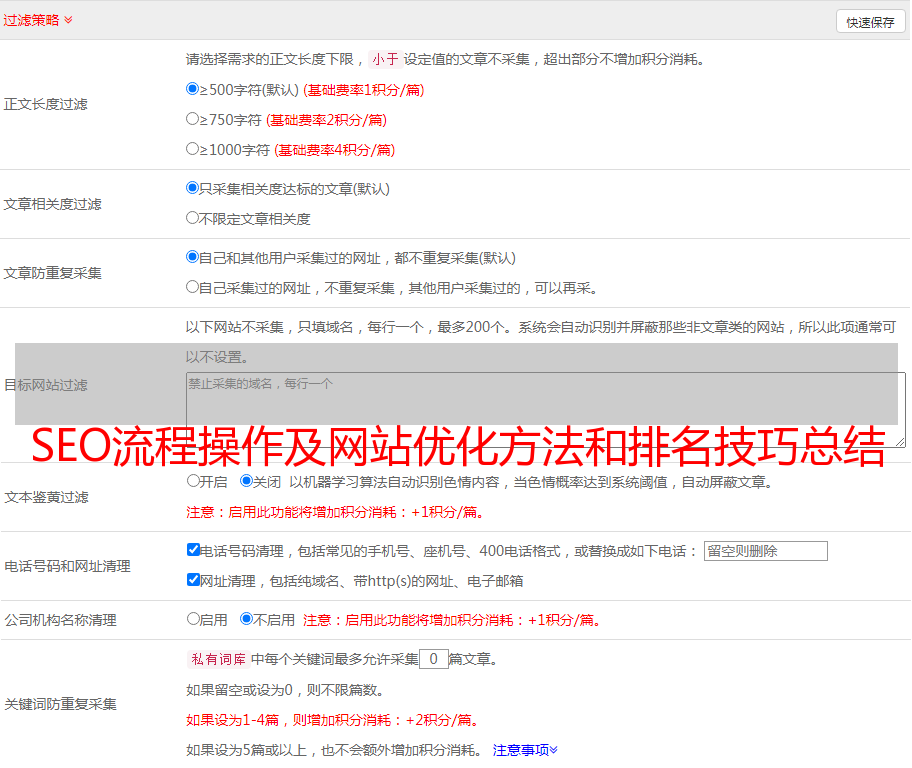Screen dimensions: 912x768
Task: Click the 电话号码和网址清理 row label
Action: coord(67,566)
